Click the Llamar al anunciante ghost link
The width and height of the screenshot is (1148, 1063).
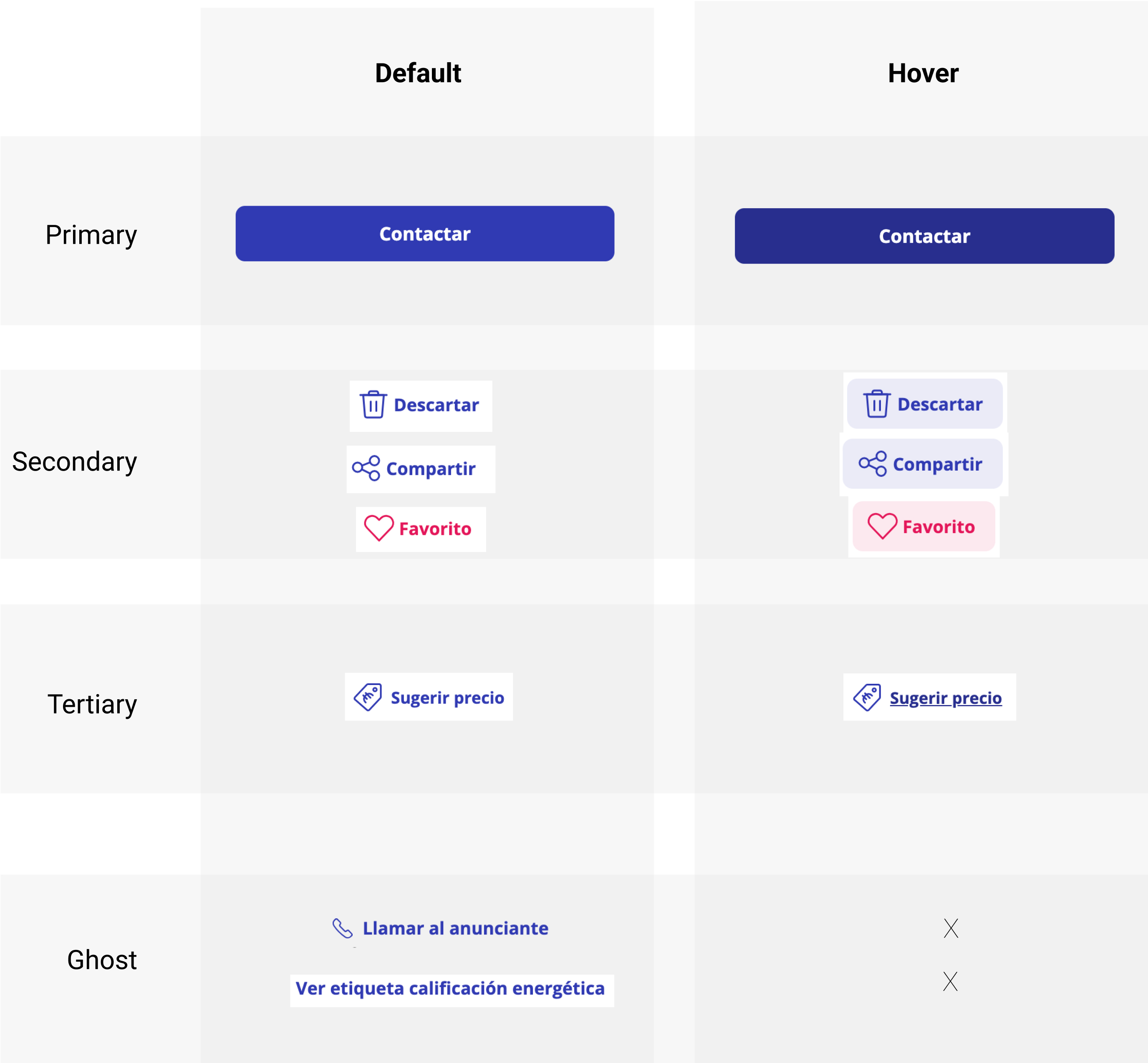[455, 928]
